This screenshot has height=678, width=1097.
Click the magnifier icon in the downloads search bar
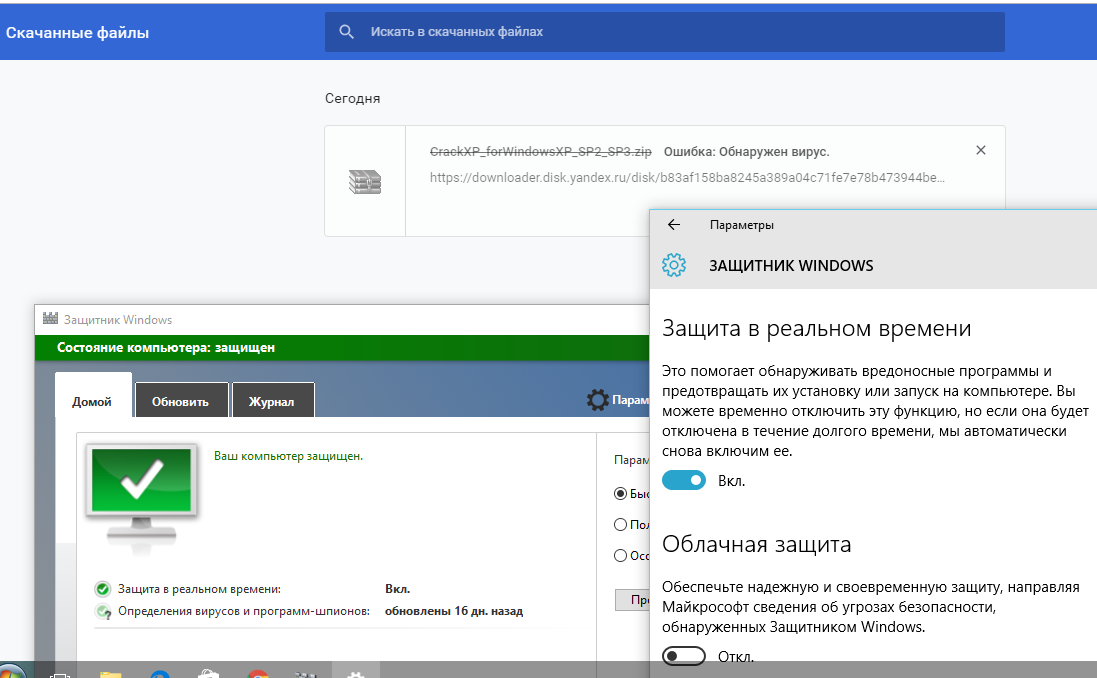[346, 31]
